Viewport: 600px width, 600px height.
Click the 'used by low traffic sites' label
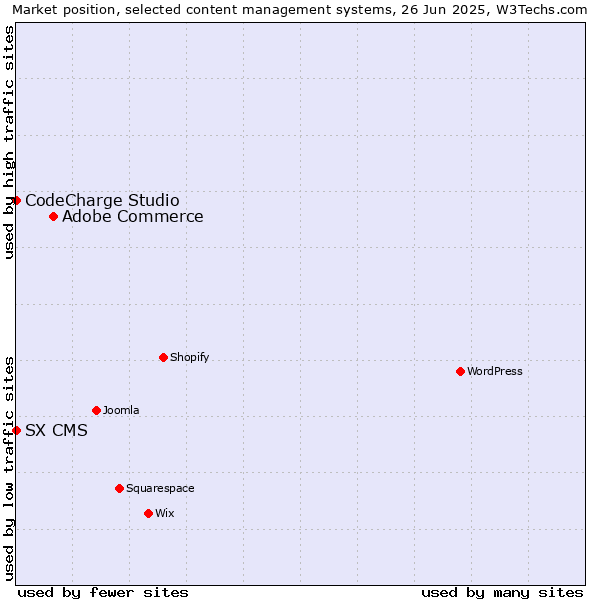pos(8,470)
